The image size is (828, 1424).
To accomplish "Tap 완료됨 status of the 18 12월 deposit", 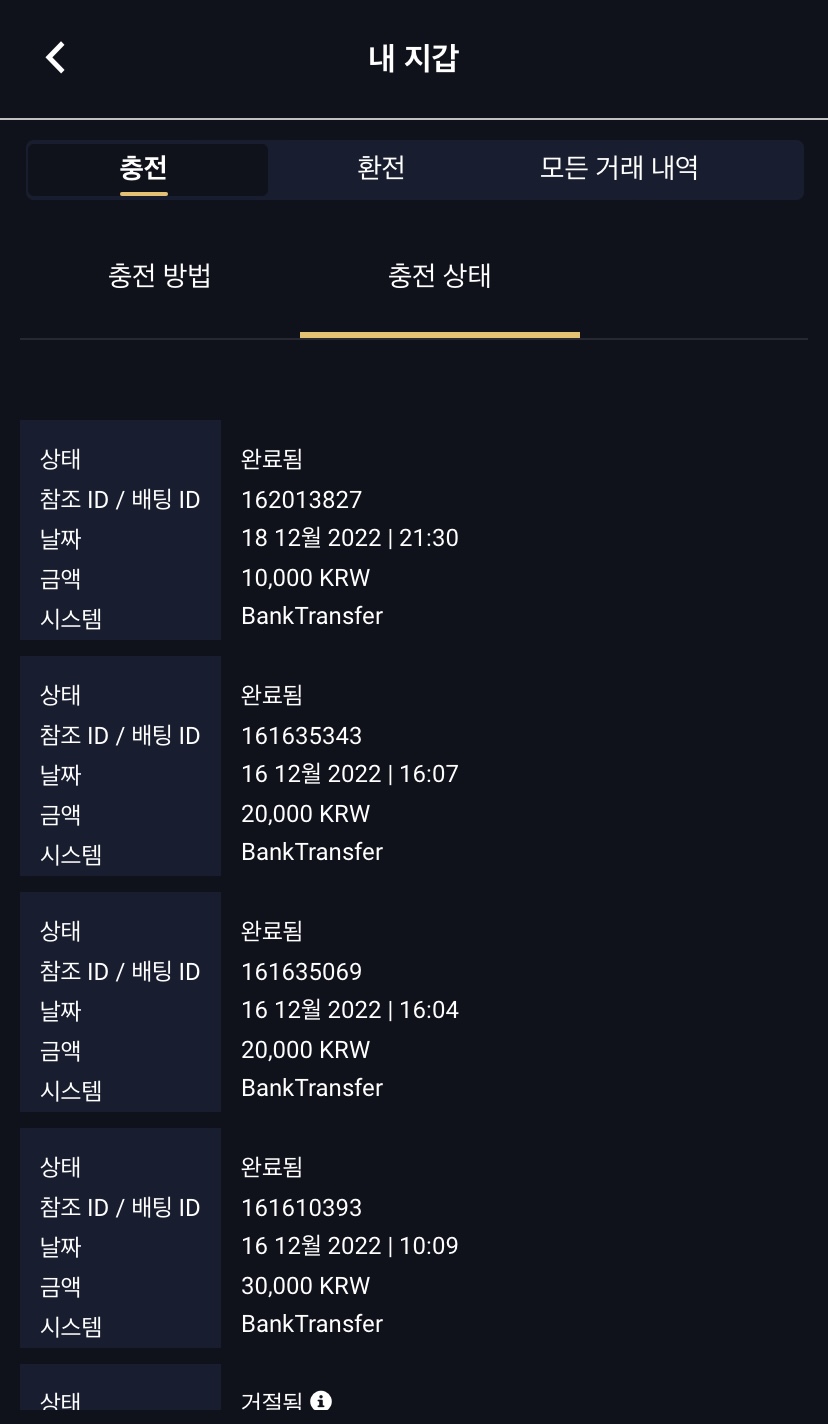I will point(272,459).
